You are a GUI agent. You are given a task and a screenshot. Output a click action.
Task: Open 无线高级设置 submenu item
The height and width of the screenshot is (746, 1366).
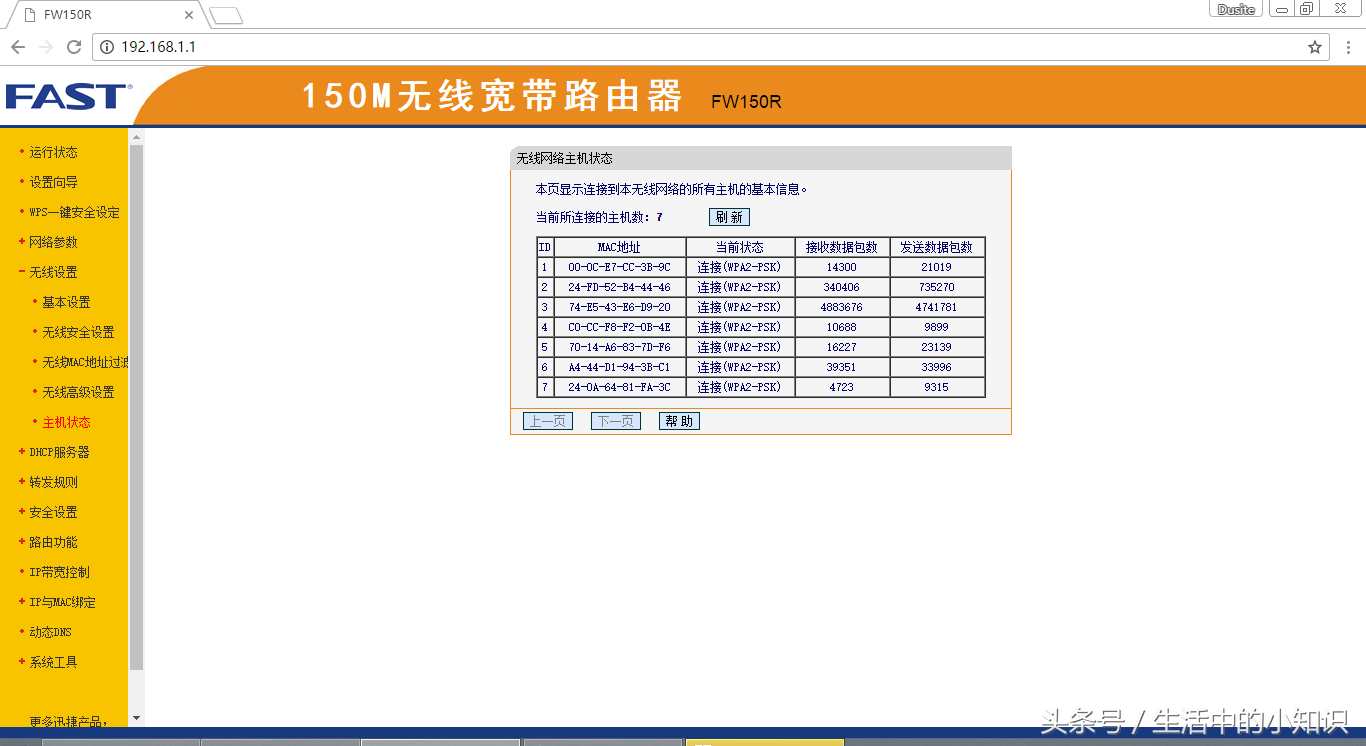pos(78,392)
